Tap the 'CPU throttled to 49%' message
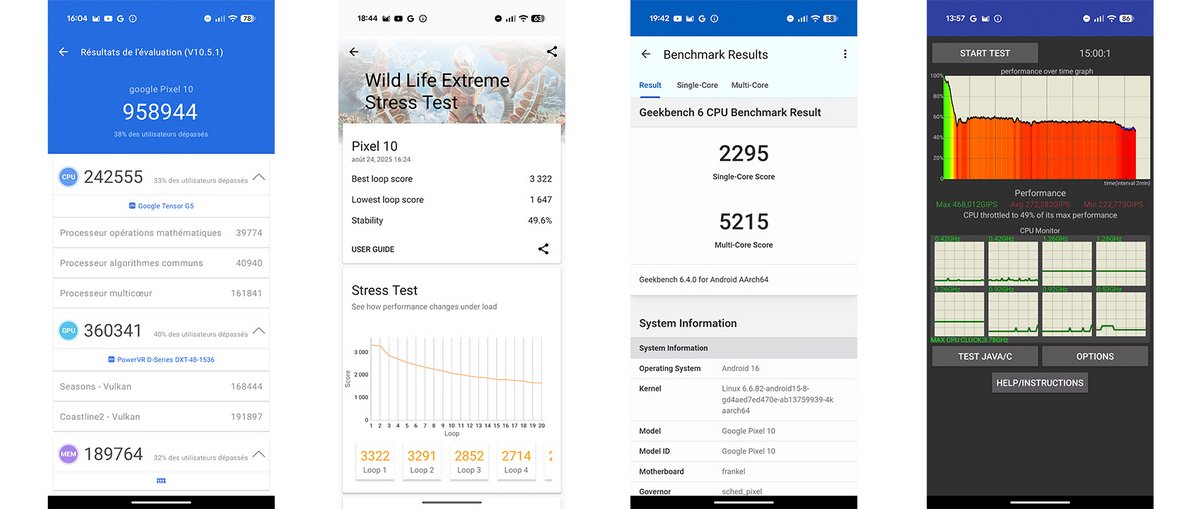Screen dimensions: 1200x509 (x=1040, y=215)
